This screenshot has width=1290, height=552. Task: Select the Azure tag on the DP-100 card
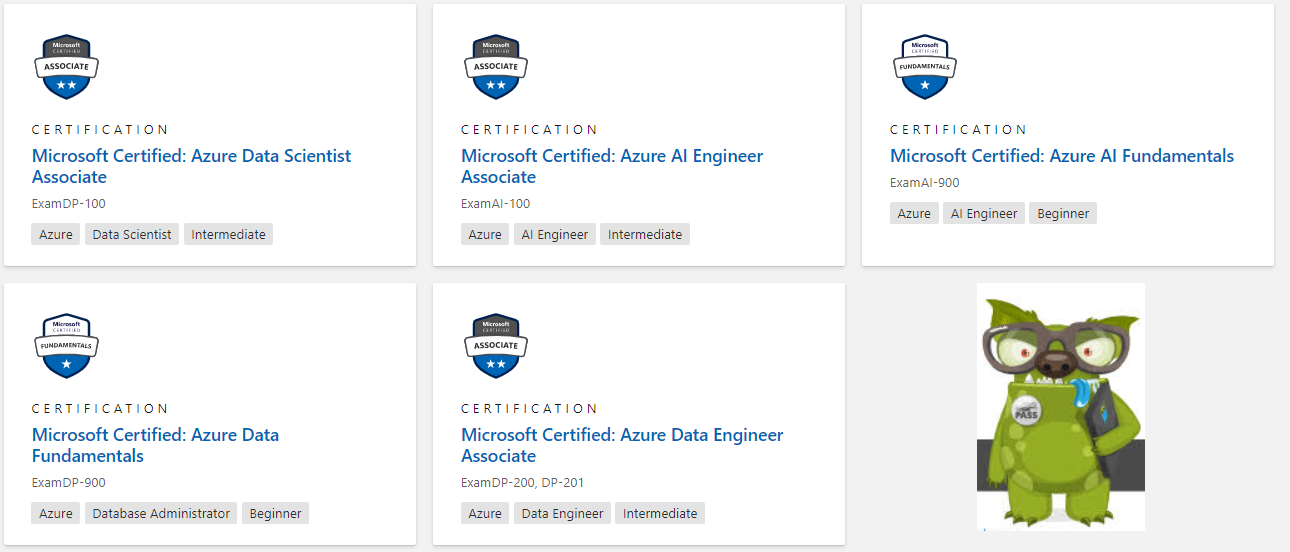tap(56, 234)
